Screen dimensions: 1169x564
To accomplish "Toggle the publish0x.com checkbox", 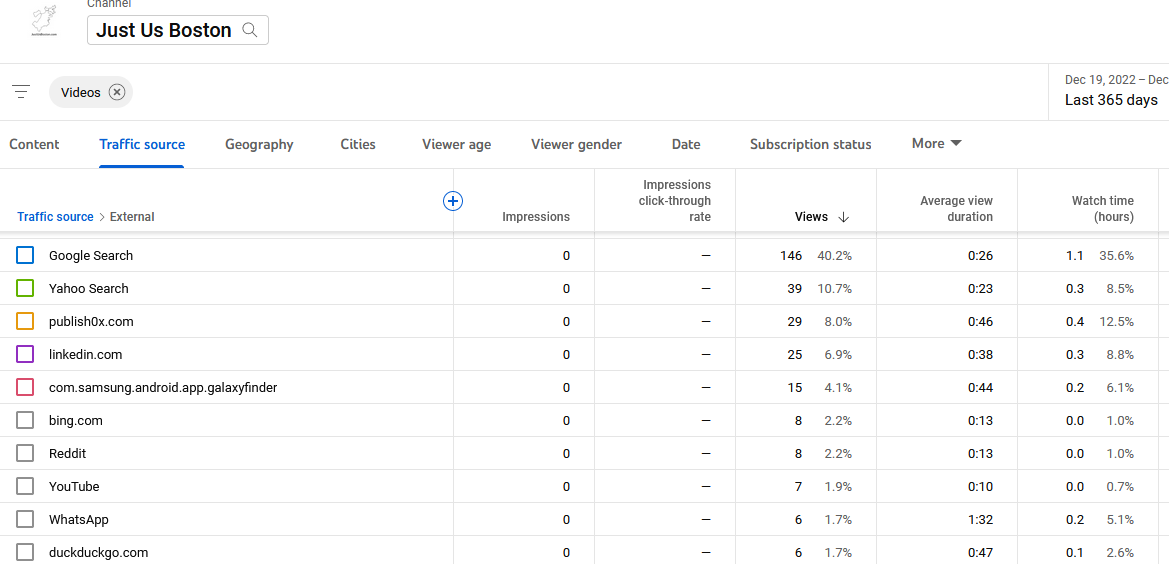I will [25, 321].
